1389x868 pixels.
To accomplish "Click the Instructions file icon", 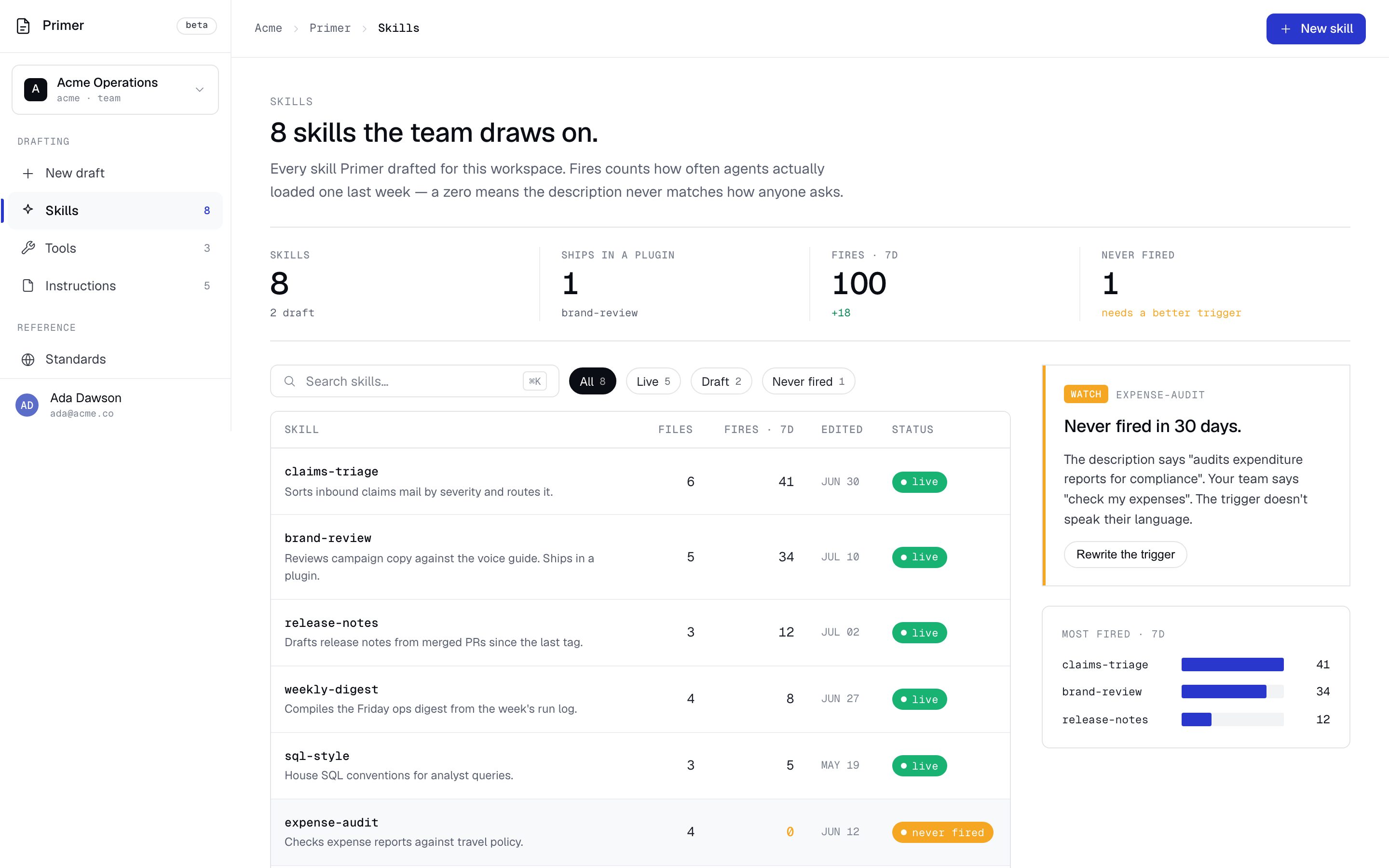I will [x=27, y=285].
